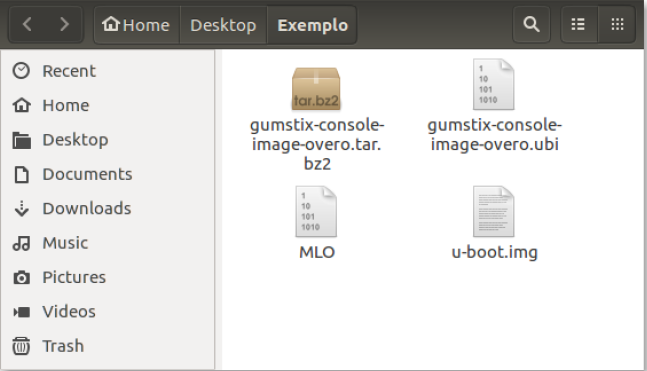Open the search magnifier button
This screenshot has width=647, height=371.
tap(531, 24)
